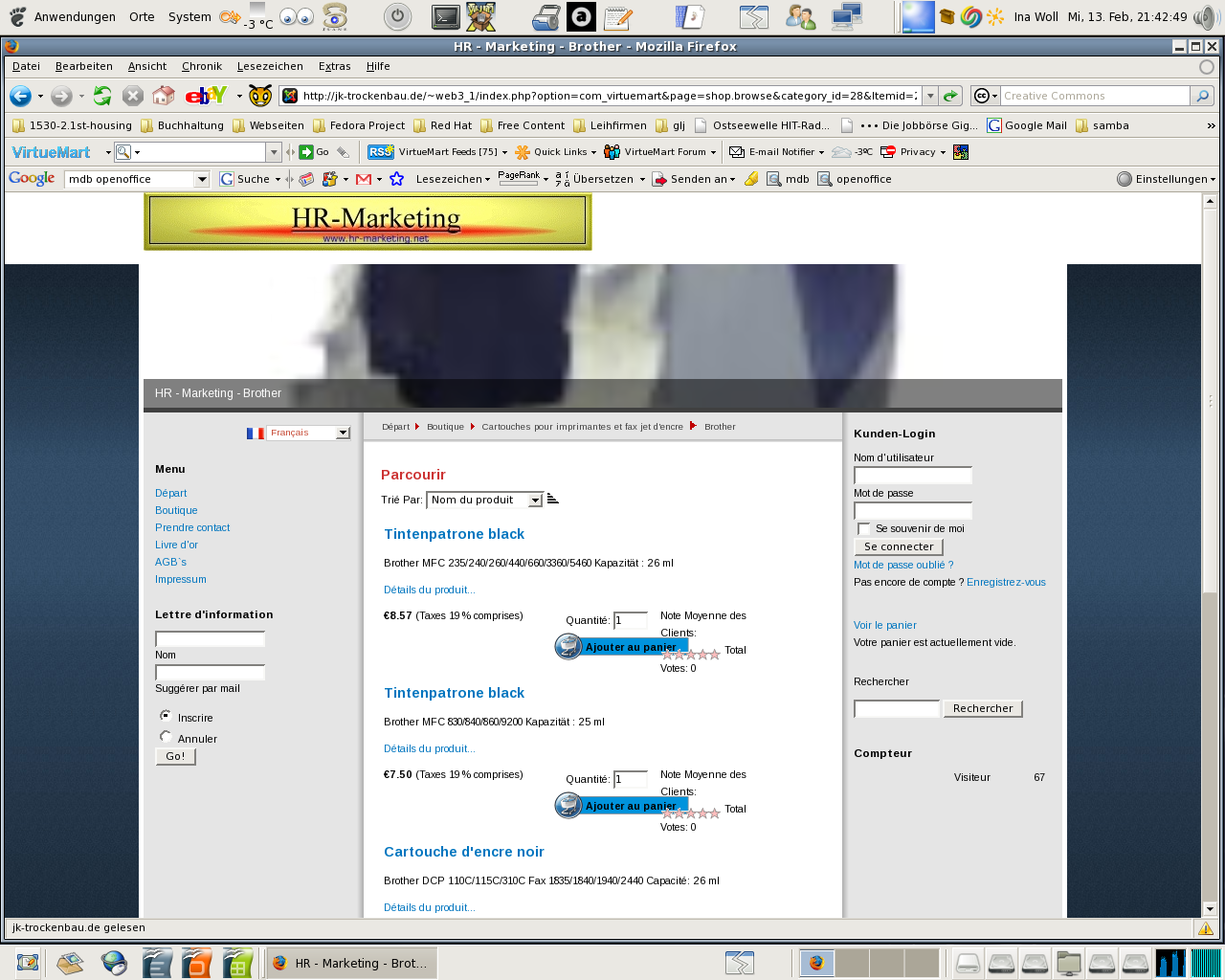Viewport: 1225px width, 980px height.
Task: Click the highlighter icon in Google toolbar
Action: tap(751, 179)
